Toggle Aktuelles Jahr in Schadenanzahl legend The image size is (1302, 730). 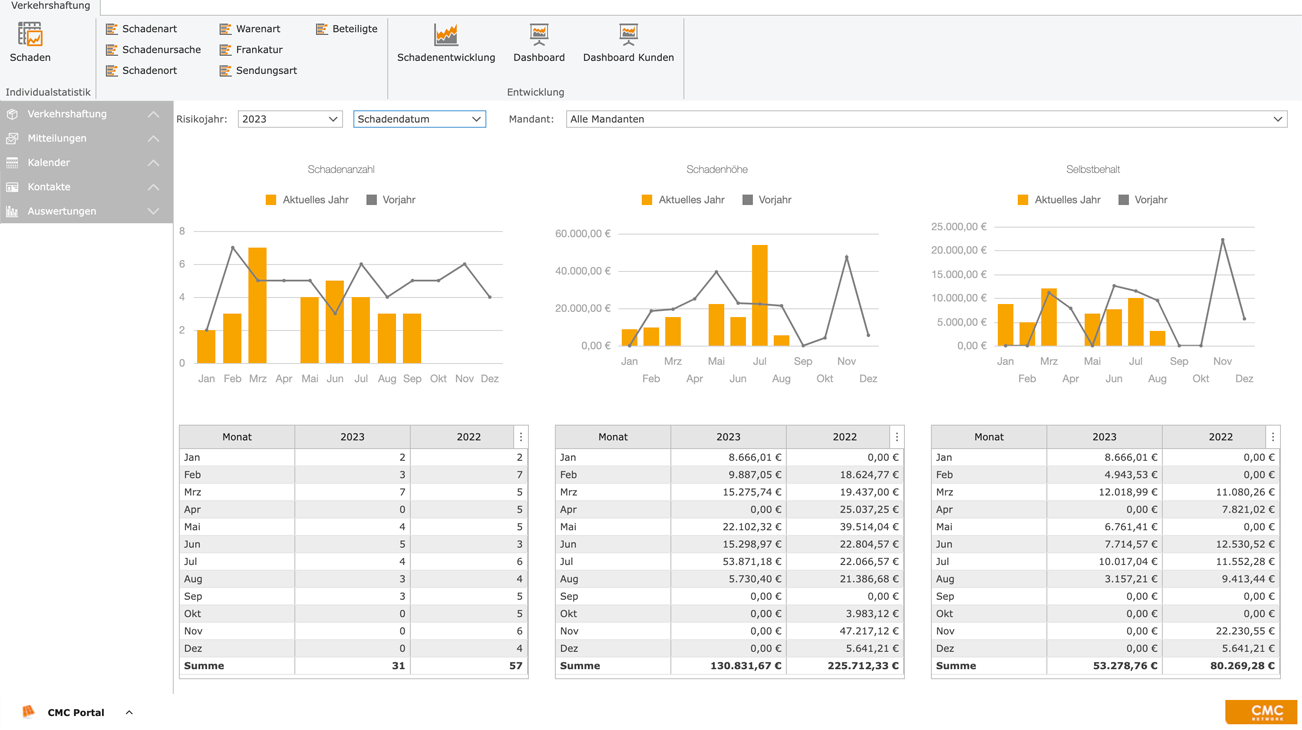(x=307, y=200)
